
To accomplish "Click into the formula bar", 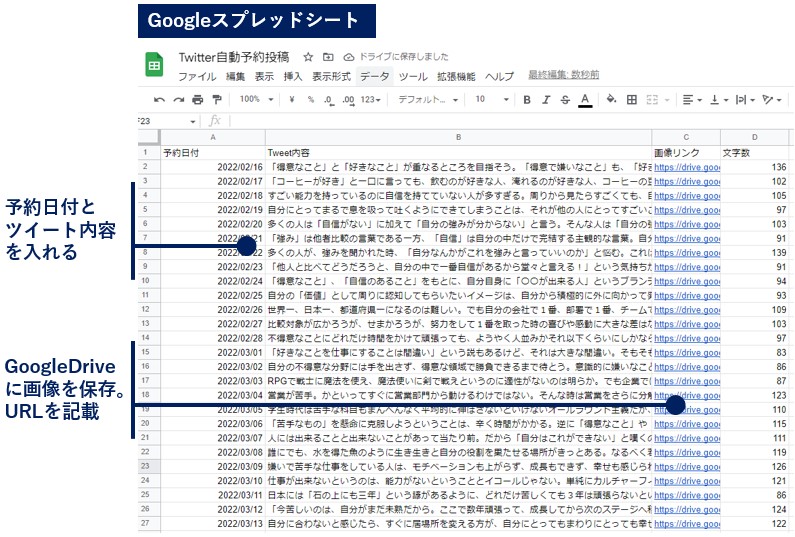I will pos(511,121).
